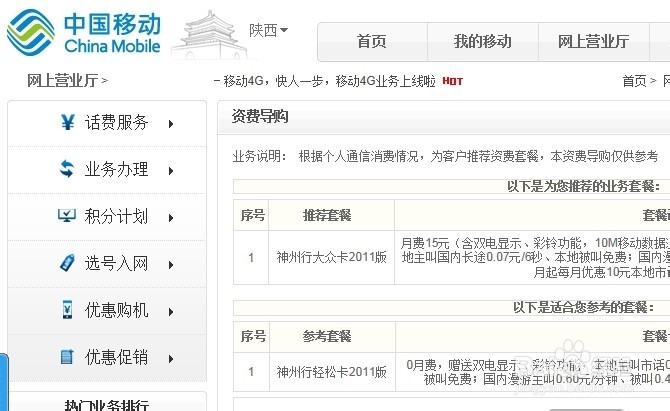670x411 pixels.
Task: Open the 积分计划 sidebar menu
Action: point(117,217)
